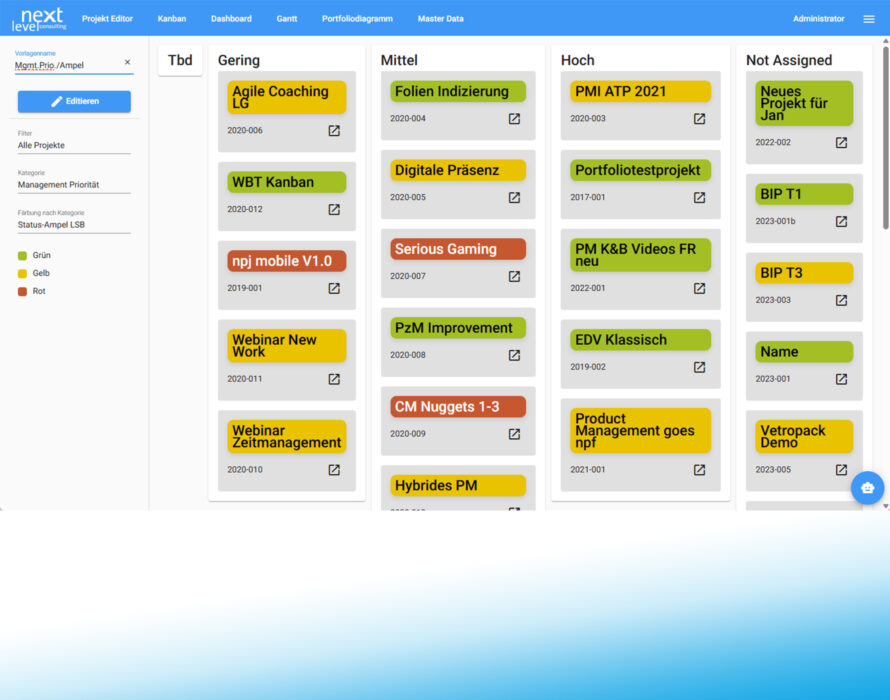
Task: Click the Editieren button
Action: tap(74, 101)
